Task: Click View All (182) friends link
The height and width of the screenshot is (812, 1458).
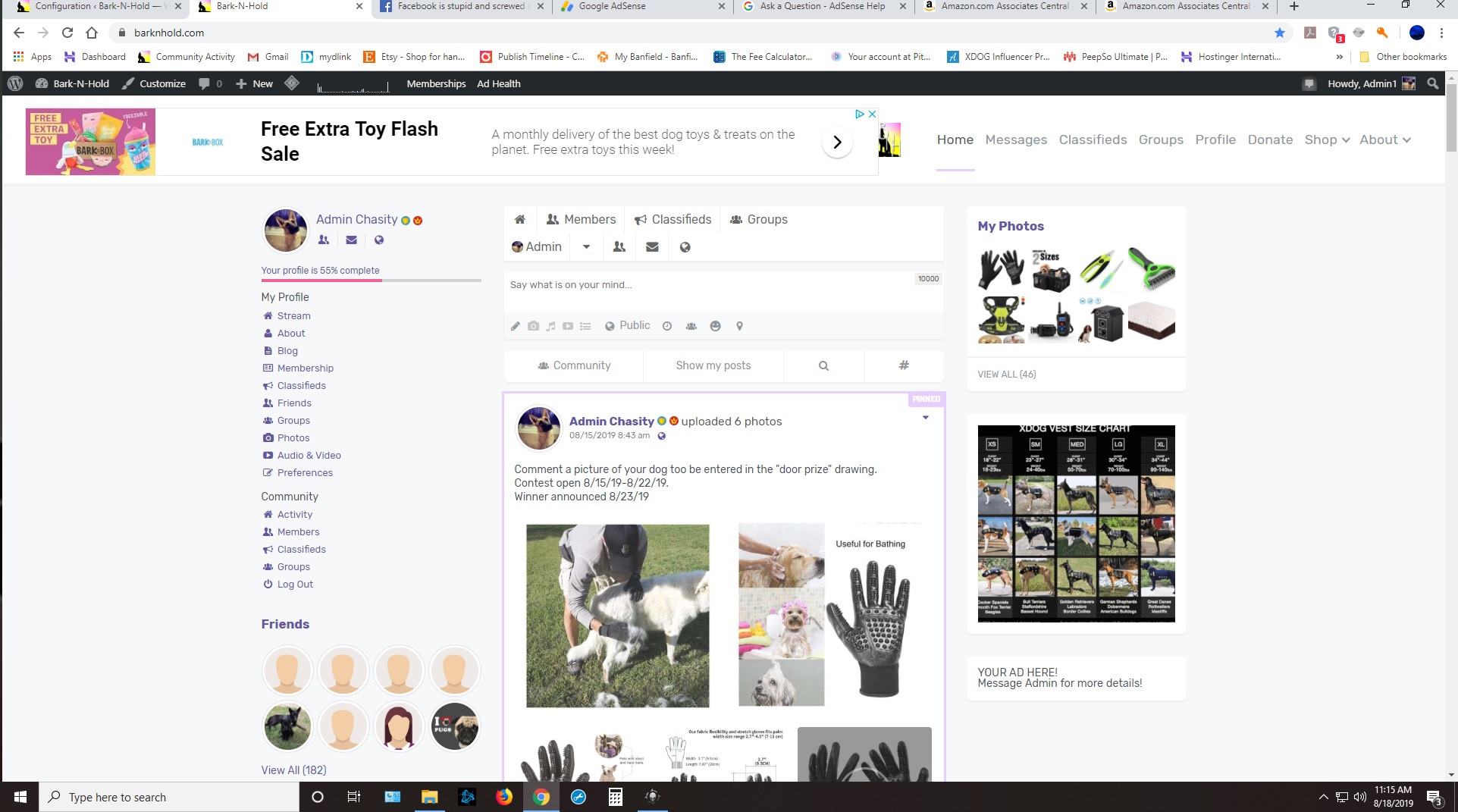Action: pos(294,770)
